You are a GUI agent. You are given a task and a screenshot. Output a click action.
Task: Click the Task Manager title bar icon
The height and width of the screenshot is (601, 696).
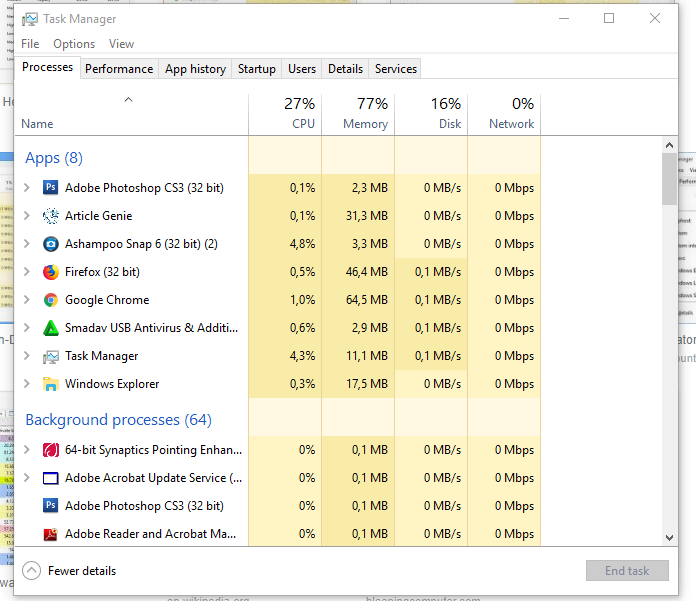coord(30,19)
